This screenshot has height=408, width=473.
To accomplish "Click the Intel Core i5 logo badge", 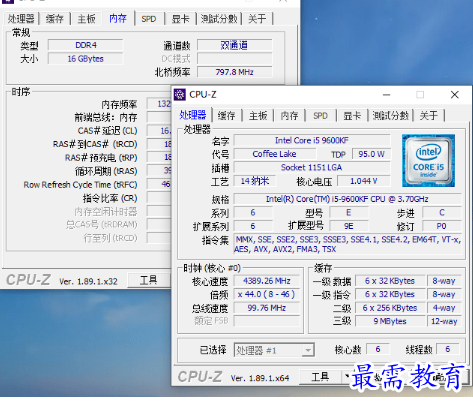I will (428, 160).
